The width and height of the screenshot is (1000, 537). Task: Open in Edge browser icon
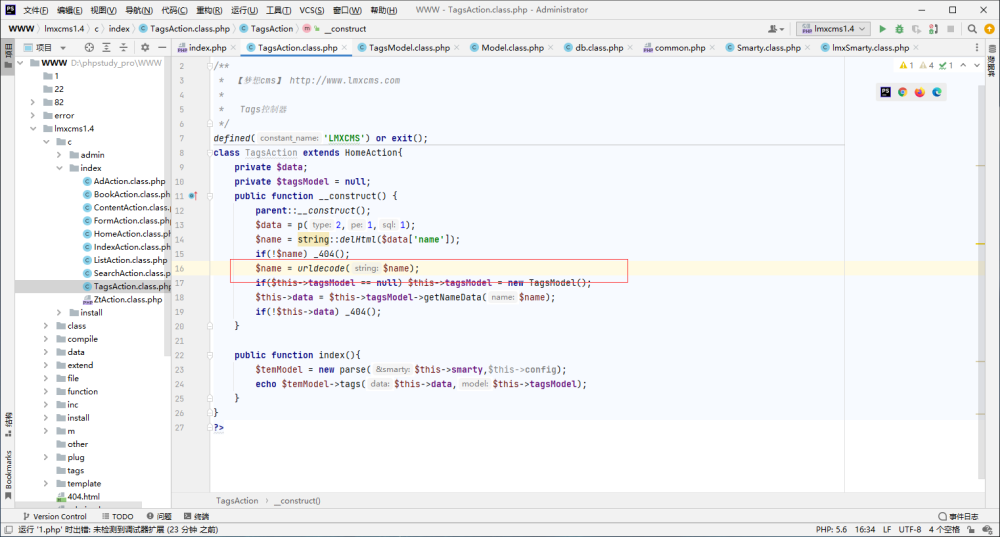point(937,92)
